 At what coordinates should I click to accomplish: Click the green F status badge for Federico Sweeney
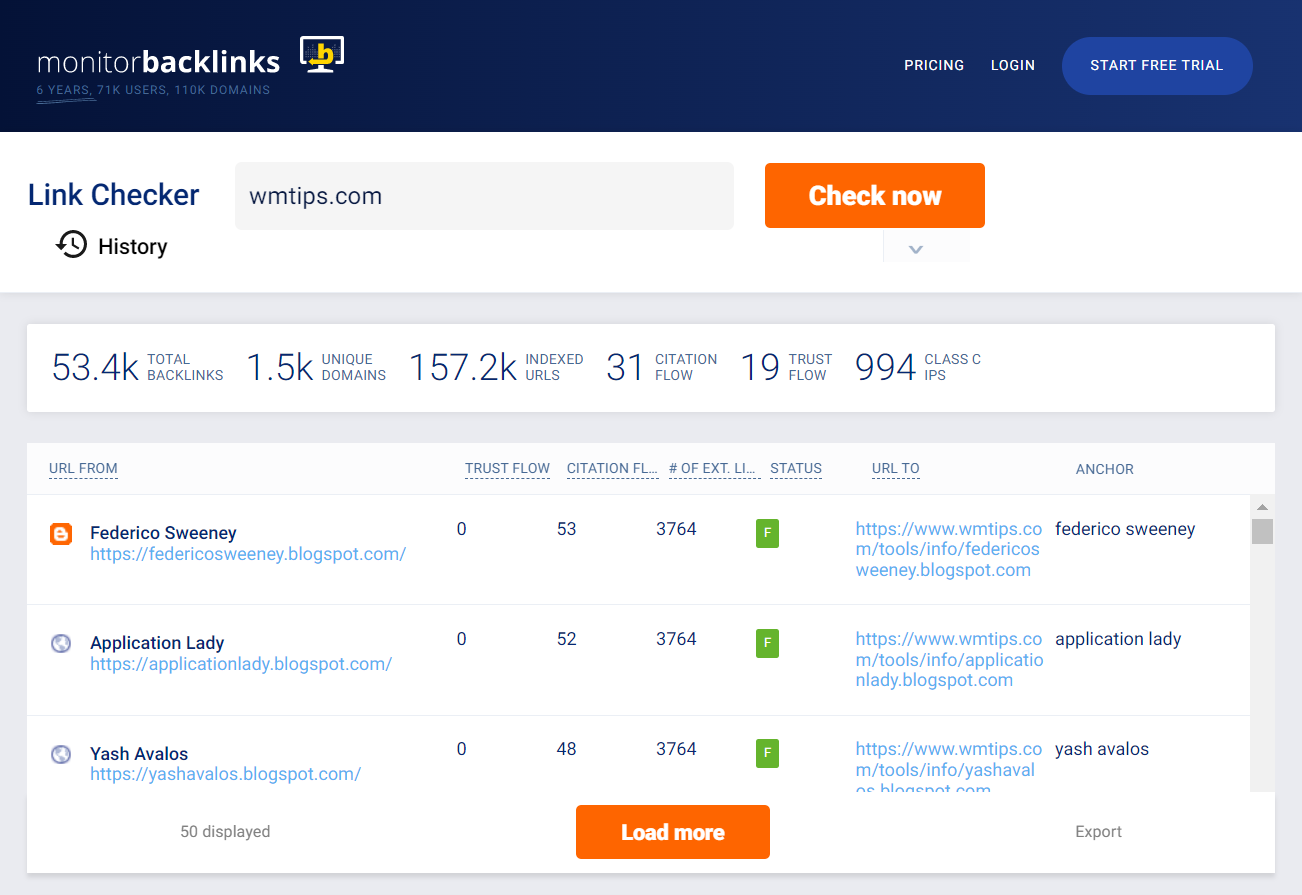click(767, 534)
